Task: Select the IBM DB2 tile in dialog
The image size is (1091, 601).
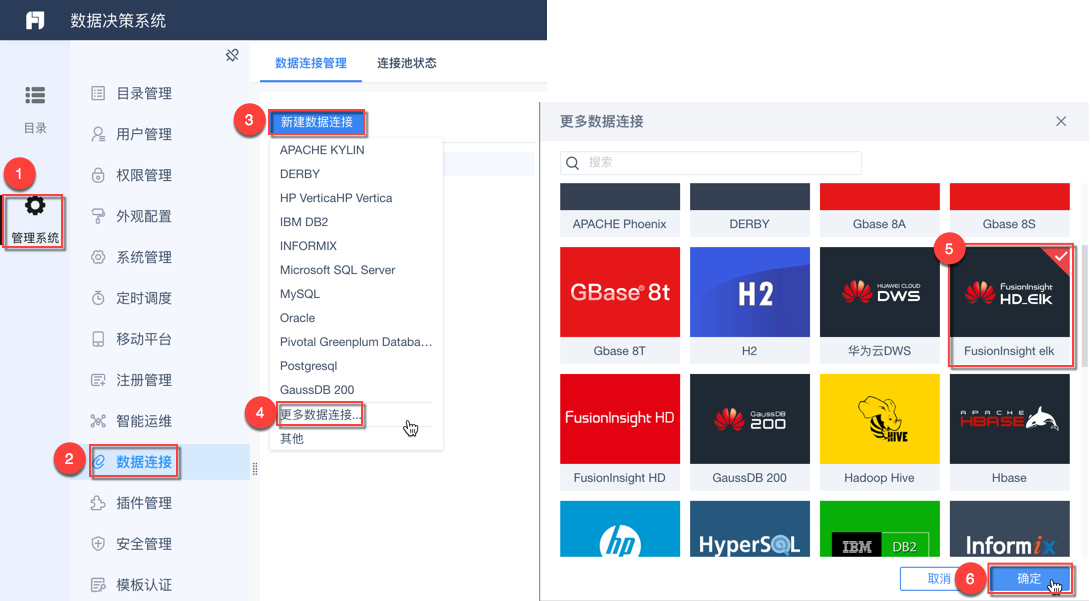Action: tap(879, 529)
